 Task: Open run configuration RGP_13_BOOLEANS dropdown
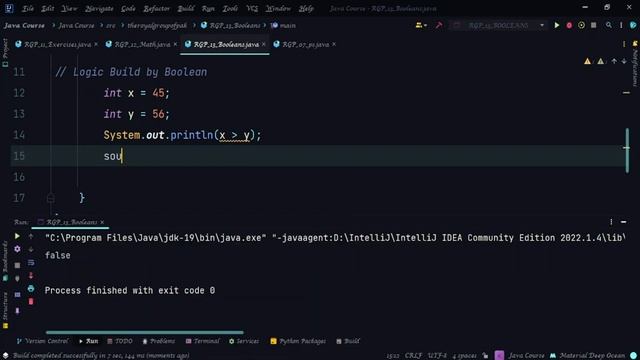click(x=498, y=25)
